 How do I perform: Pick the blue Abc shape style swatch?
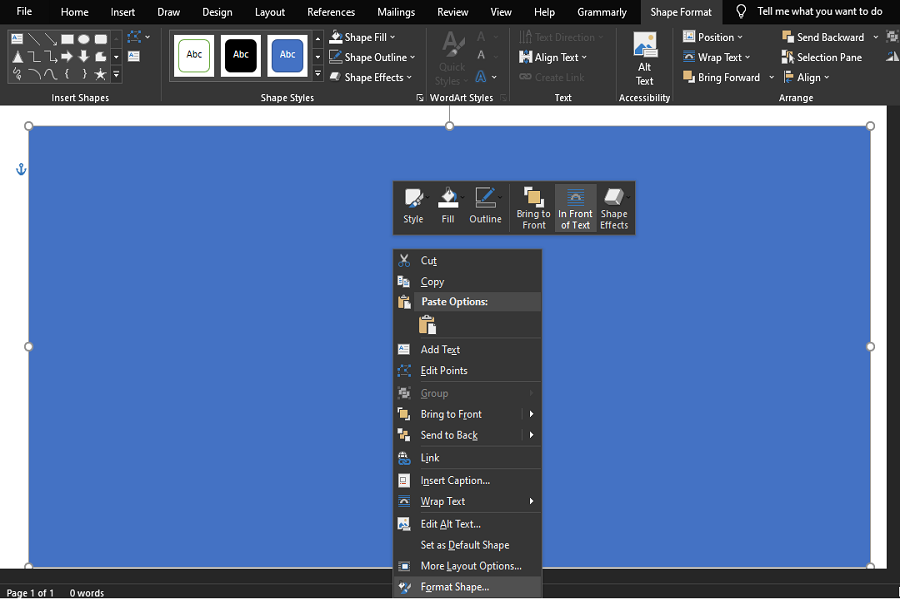coord(287,55)
